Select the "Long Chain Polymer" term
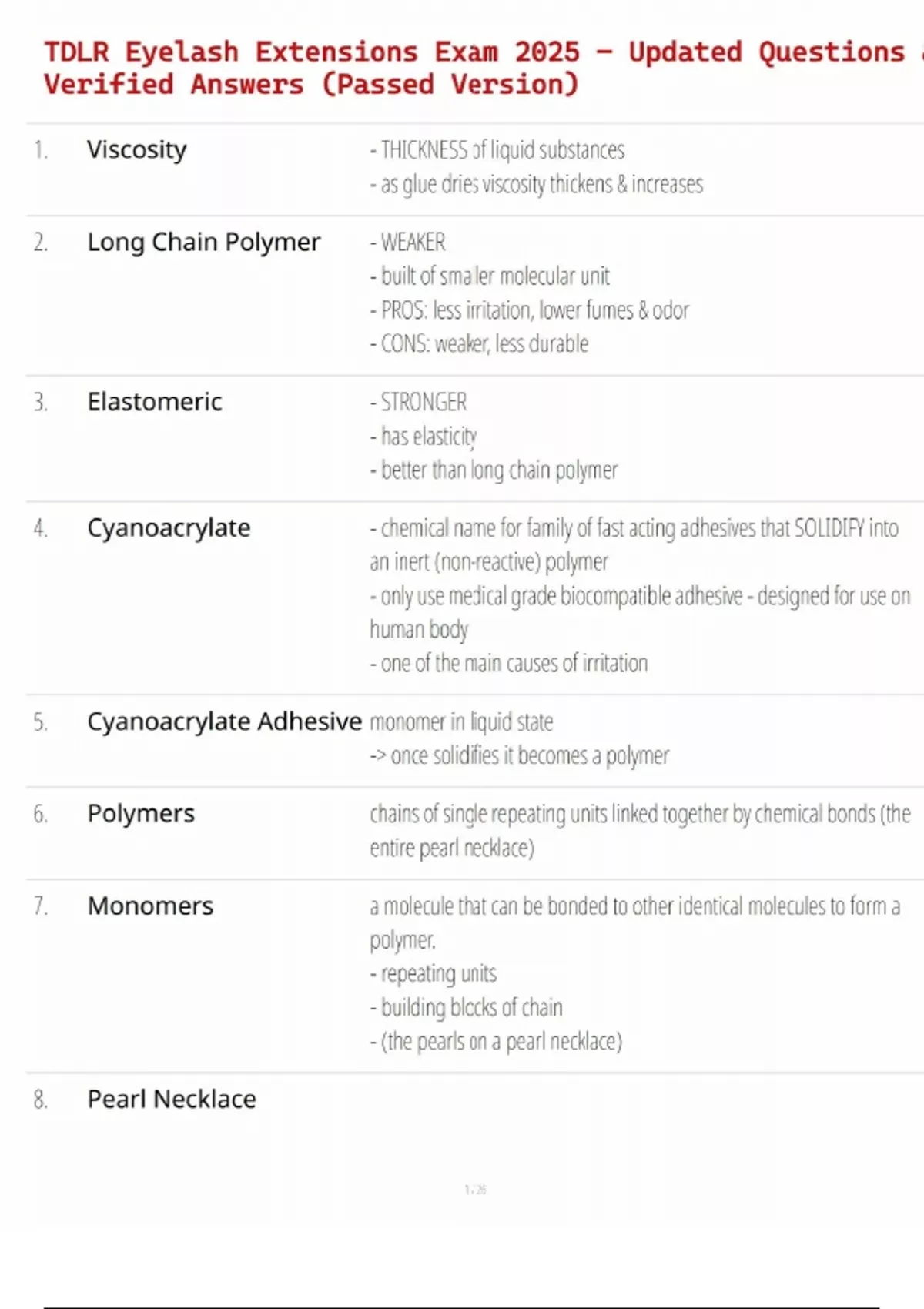 click(203, 242)
